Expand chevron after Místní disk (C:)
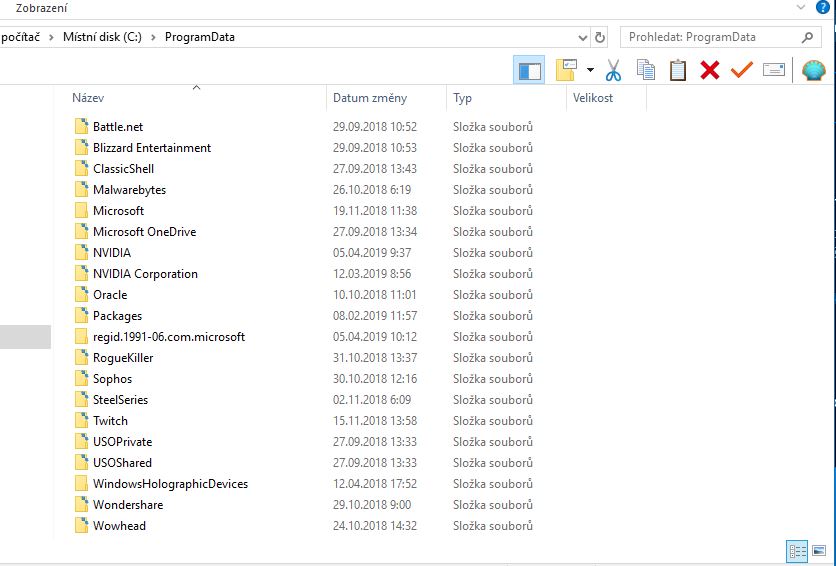This screenshot has width=836, height=566. coord(153,37)
